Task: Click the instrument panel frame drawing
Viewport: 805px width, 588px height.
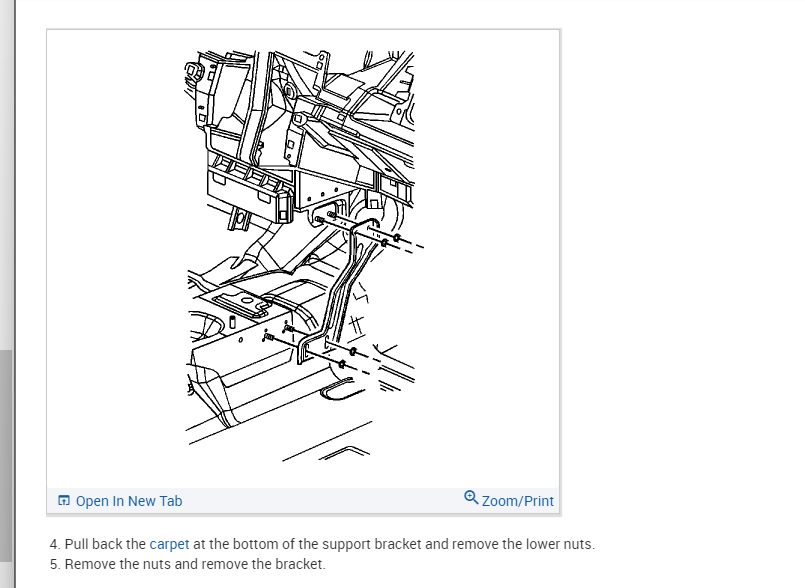Action: pos(300,136)
